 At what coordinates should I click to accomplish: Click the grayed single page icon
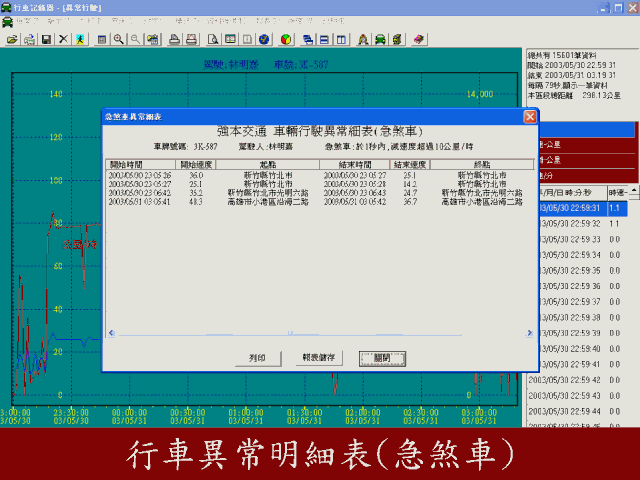(247, 39)
